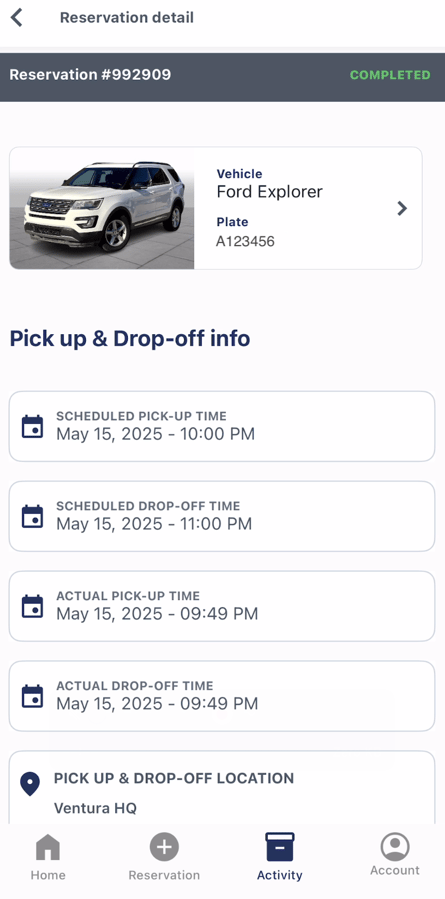Open the Activity archive icon

tap(279, 847)
